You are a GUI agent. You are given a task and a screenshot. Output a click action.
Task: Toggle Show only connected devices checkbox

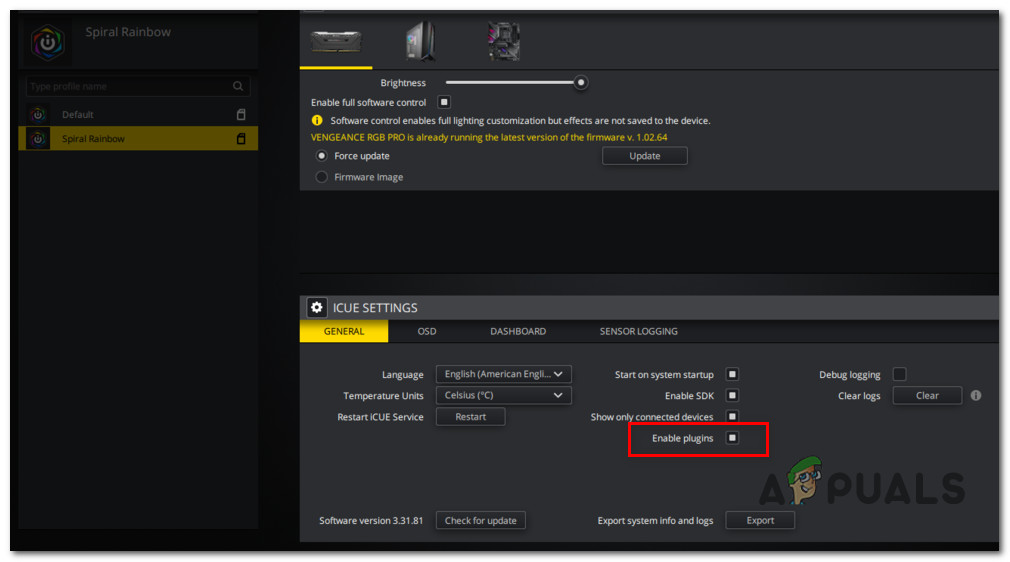pyautogui.click(x=732, y=417)
